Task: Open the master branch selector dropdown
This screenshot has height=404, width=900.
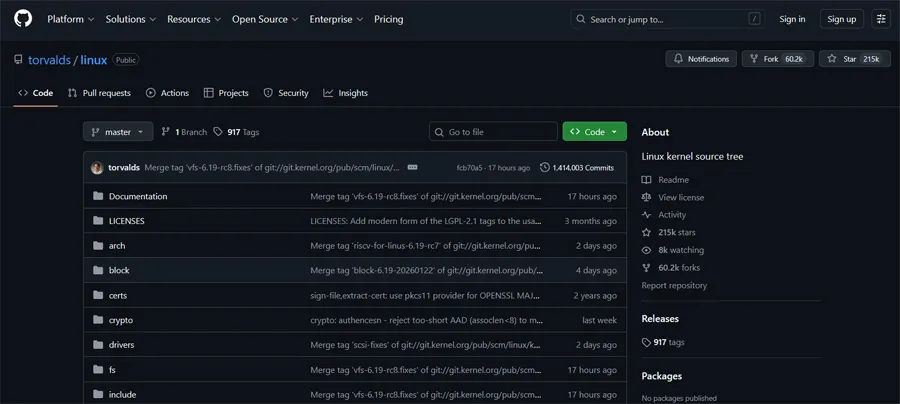Action: [x=118, y=132]
